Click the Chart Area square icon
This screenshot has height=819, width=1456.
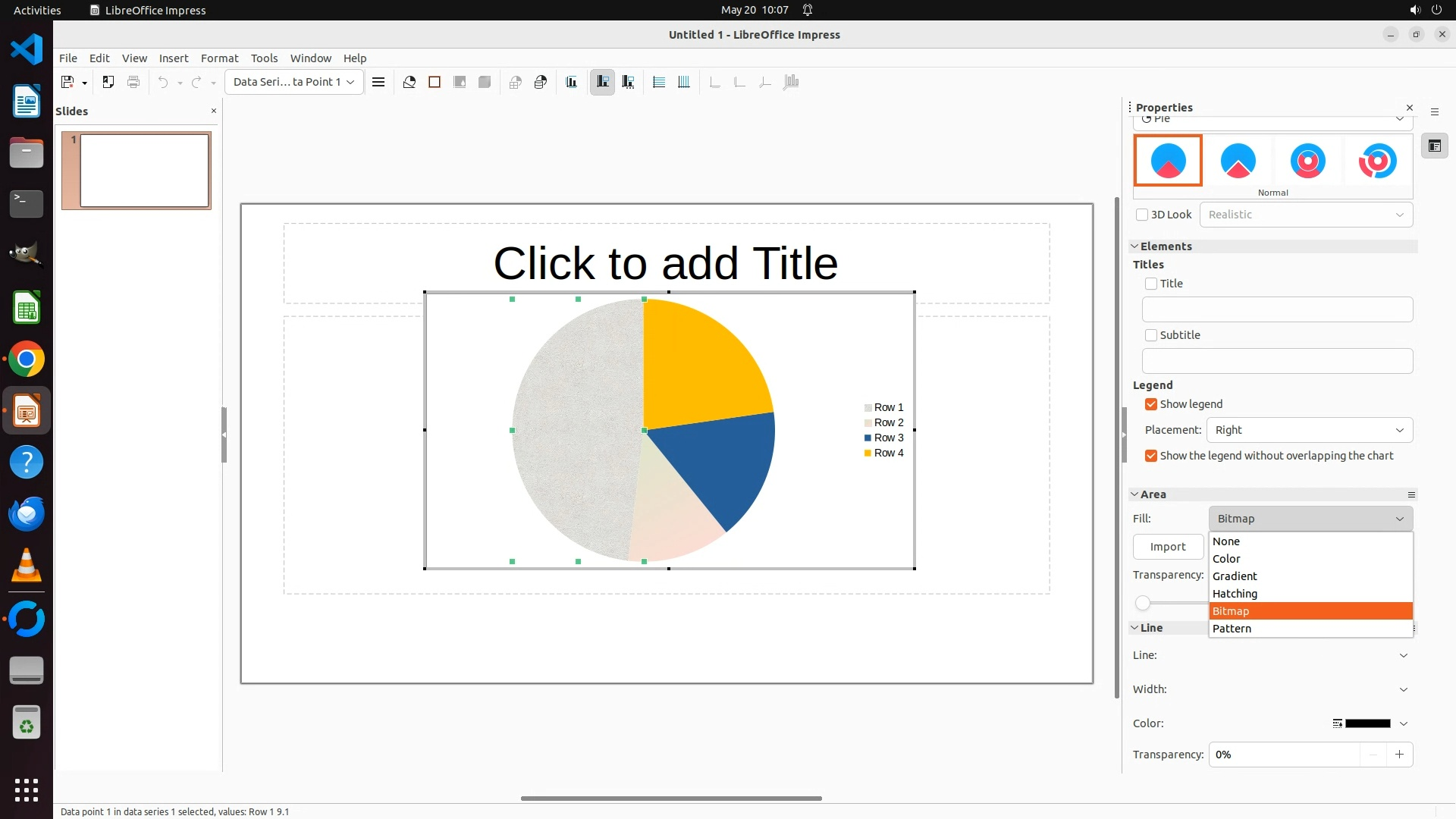coord(435,82)
